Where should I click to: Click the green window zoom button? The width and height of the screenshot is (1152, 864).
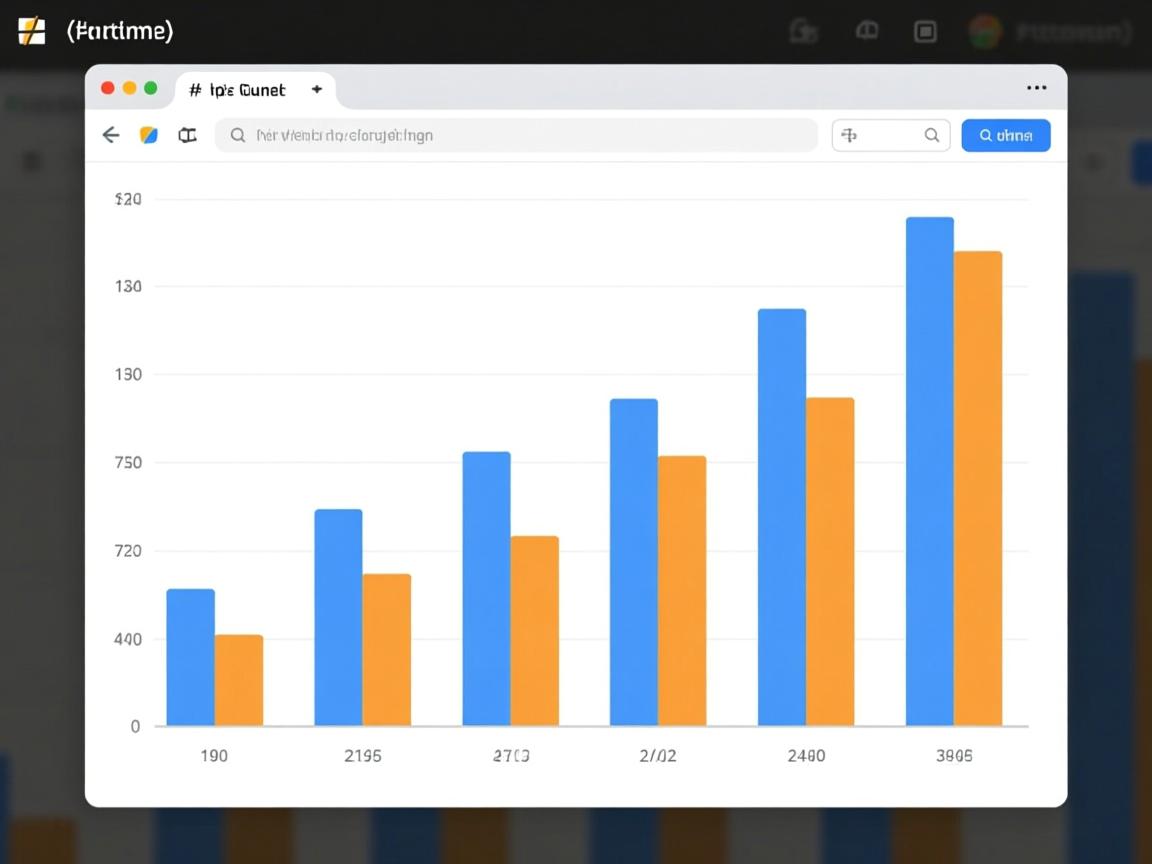tap(151, 88)
